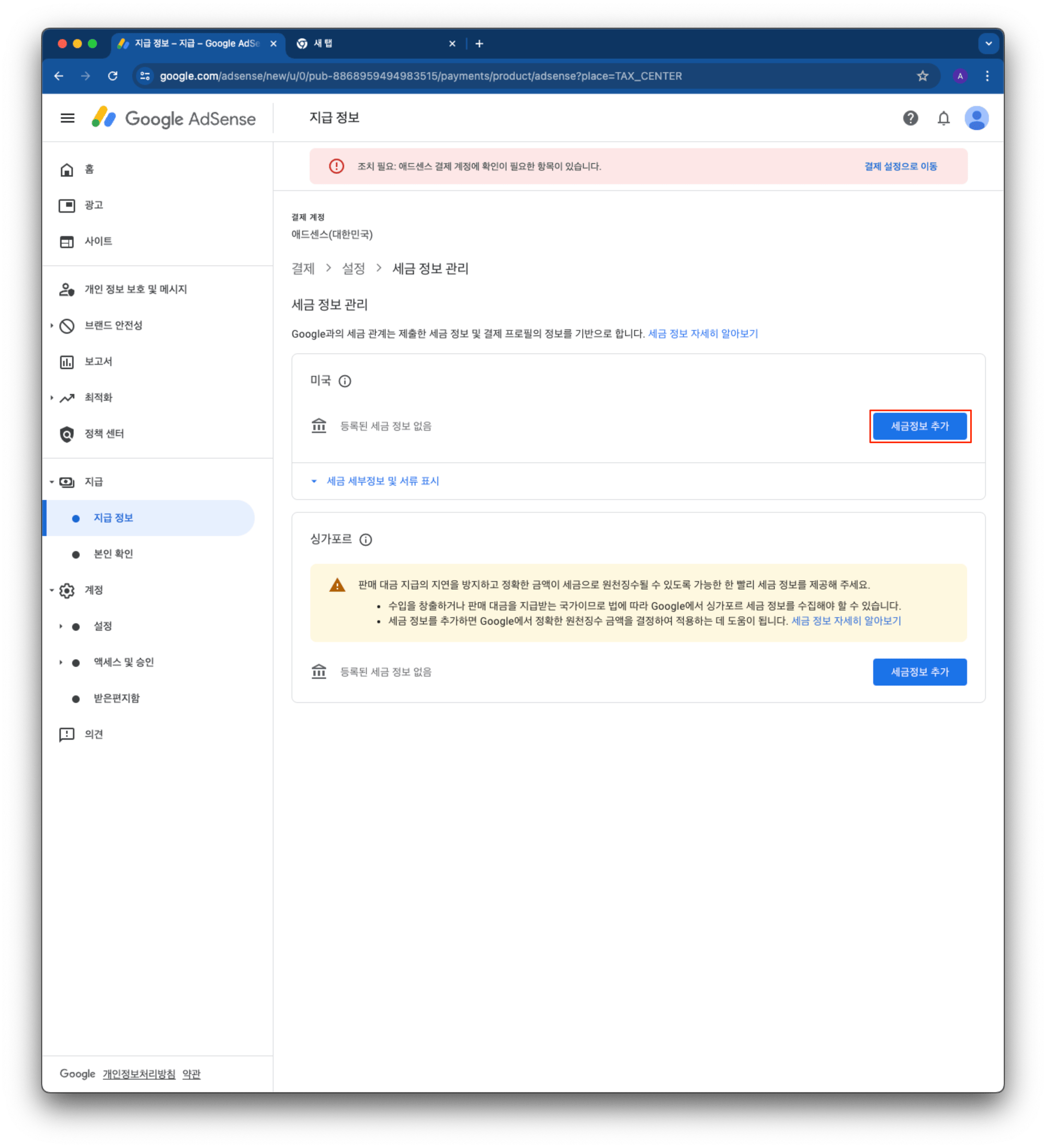Expand the 브랜드 안전성 sidebar item
The image size is (1046, 1148).
click(52, 325)
